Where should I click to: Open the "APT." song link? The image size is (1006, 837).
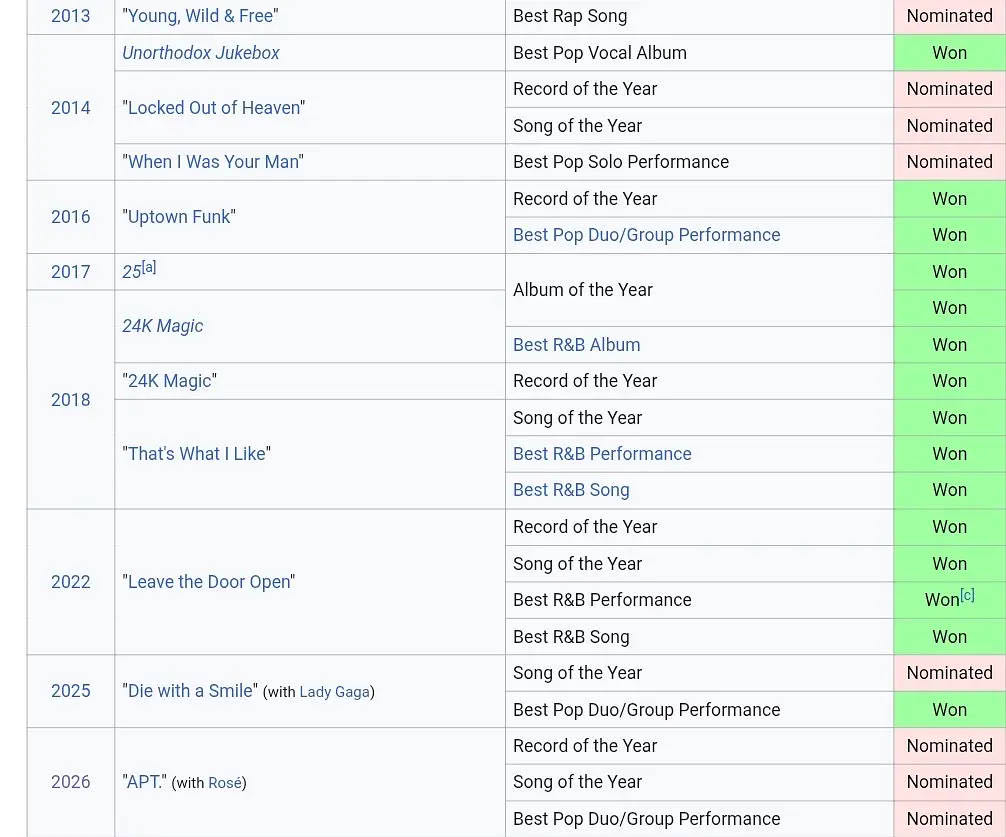coord(144,782)
